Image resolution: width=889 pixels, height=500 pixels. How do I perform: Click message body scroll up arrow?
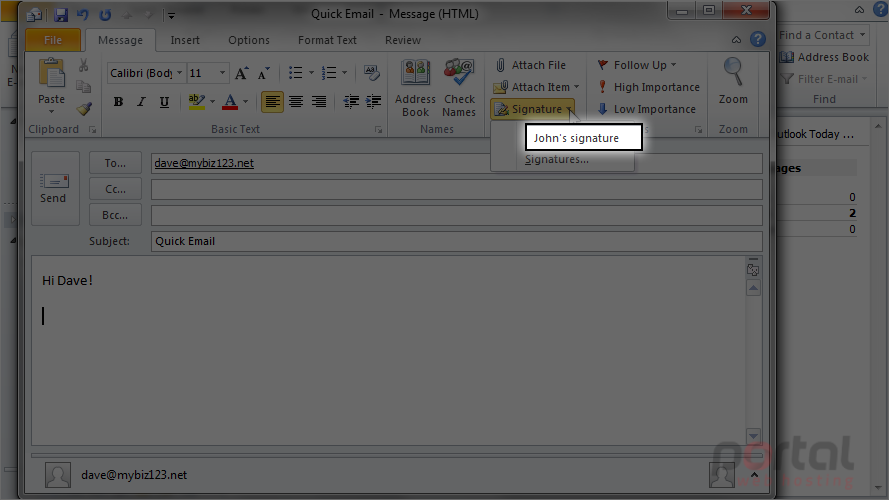[753, 289]
